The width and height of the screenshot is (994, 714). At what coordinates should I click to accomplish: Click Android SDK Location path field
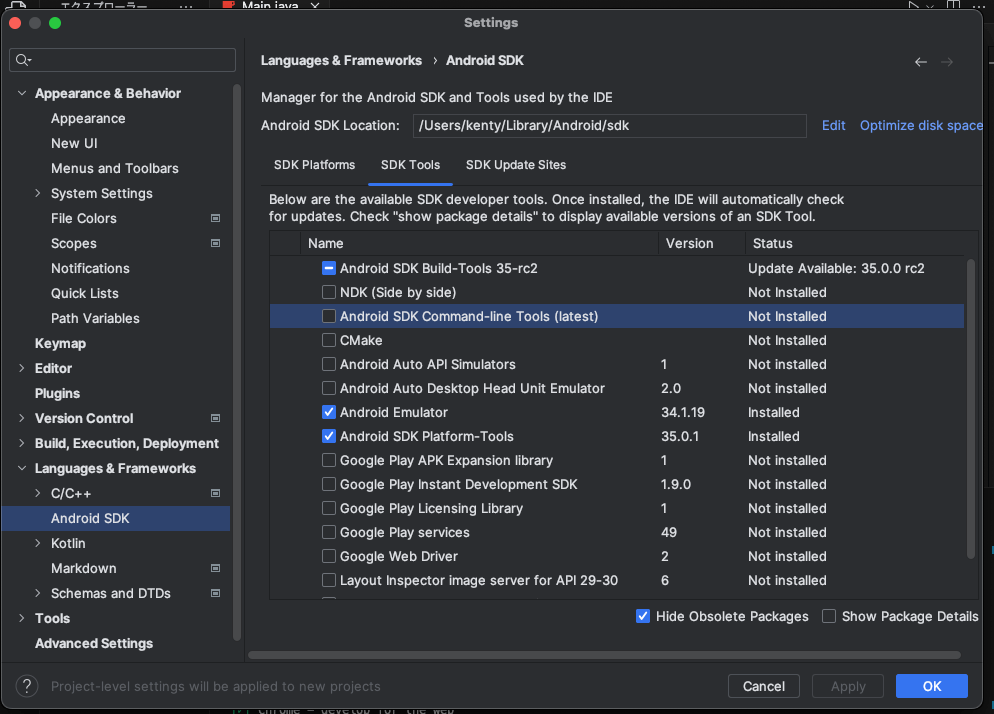pyautogui.click(x=609, y=126)
